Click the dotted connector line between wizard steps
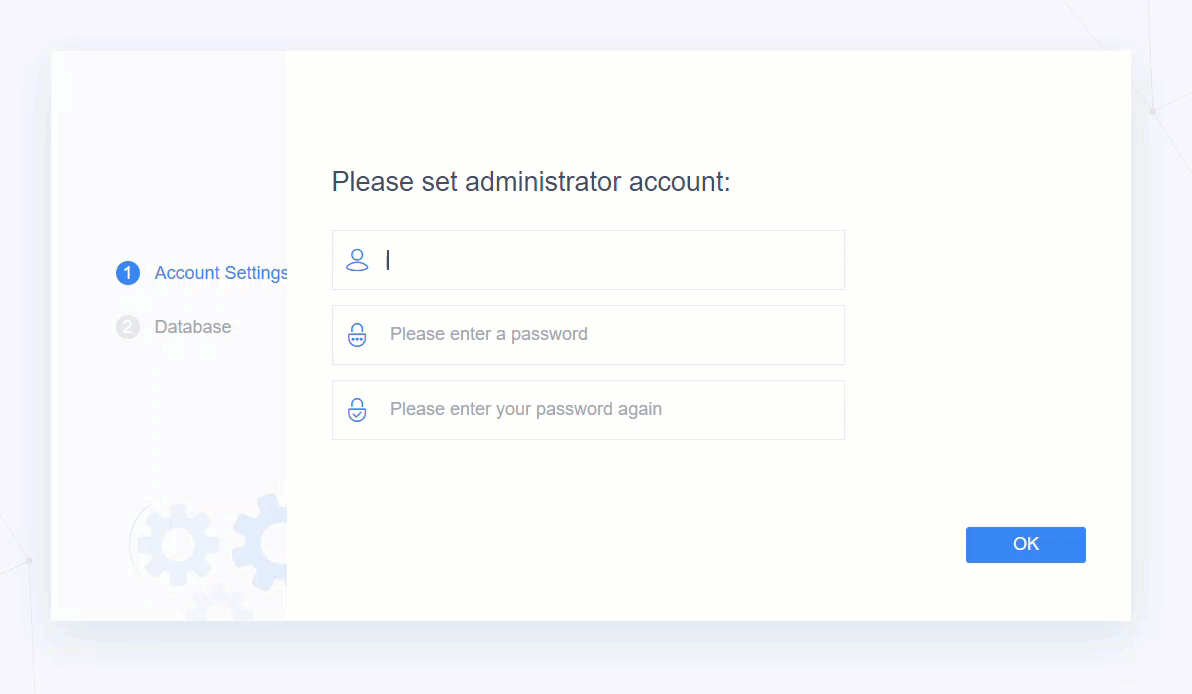Viewport: 1192px width, 694px height. [x=155, y=430]
